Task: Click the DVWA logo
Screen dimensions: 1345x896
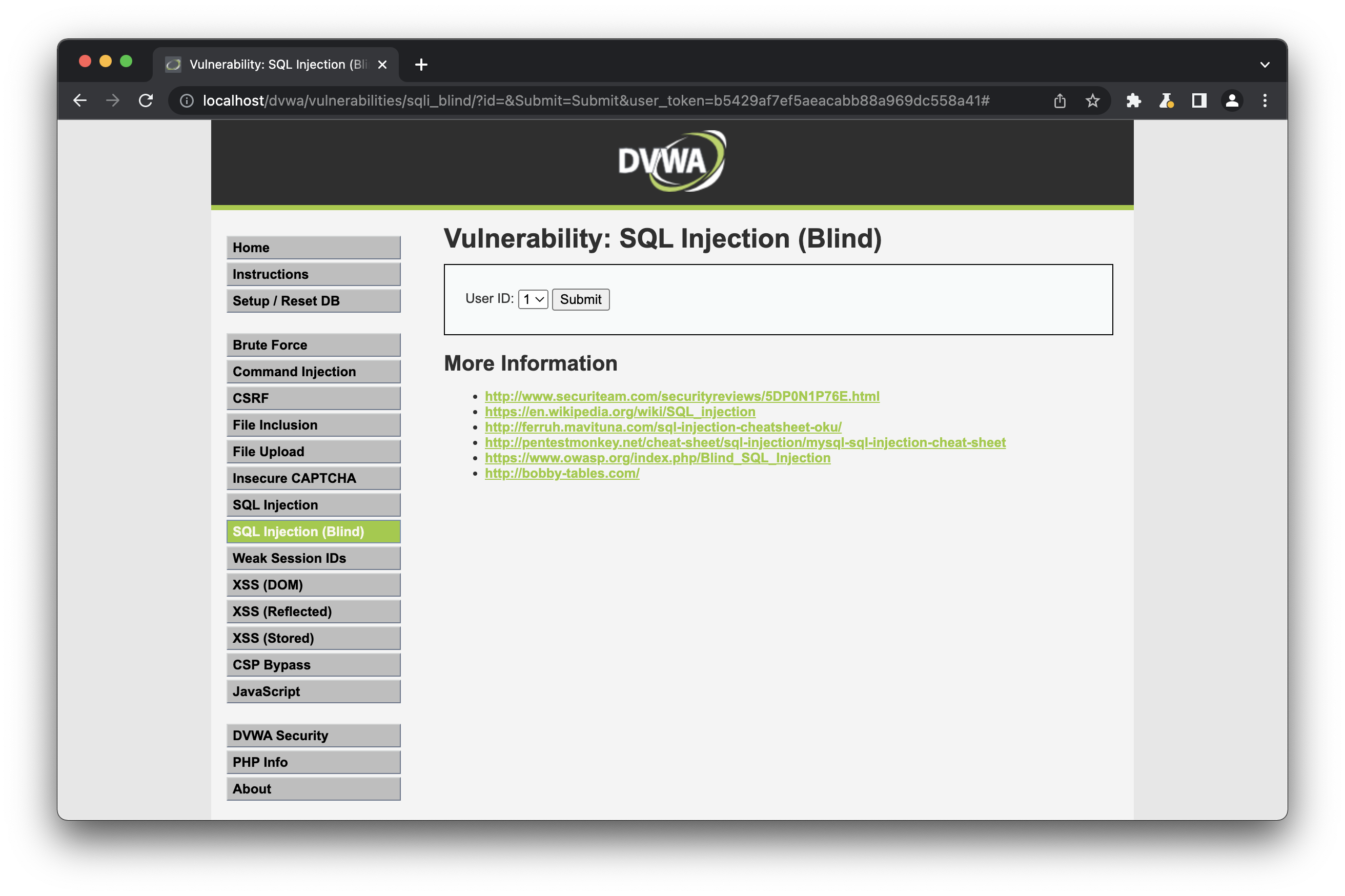Action: click(672, 161)
